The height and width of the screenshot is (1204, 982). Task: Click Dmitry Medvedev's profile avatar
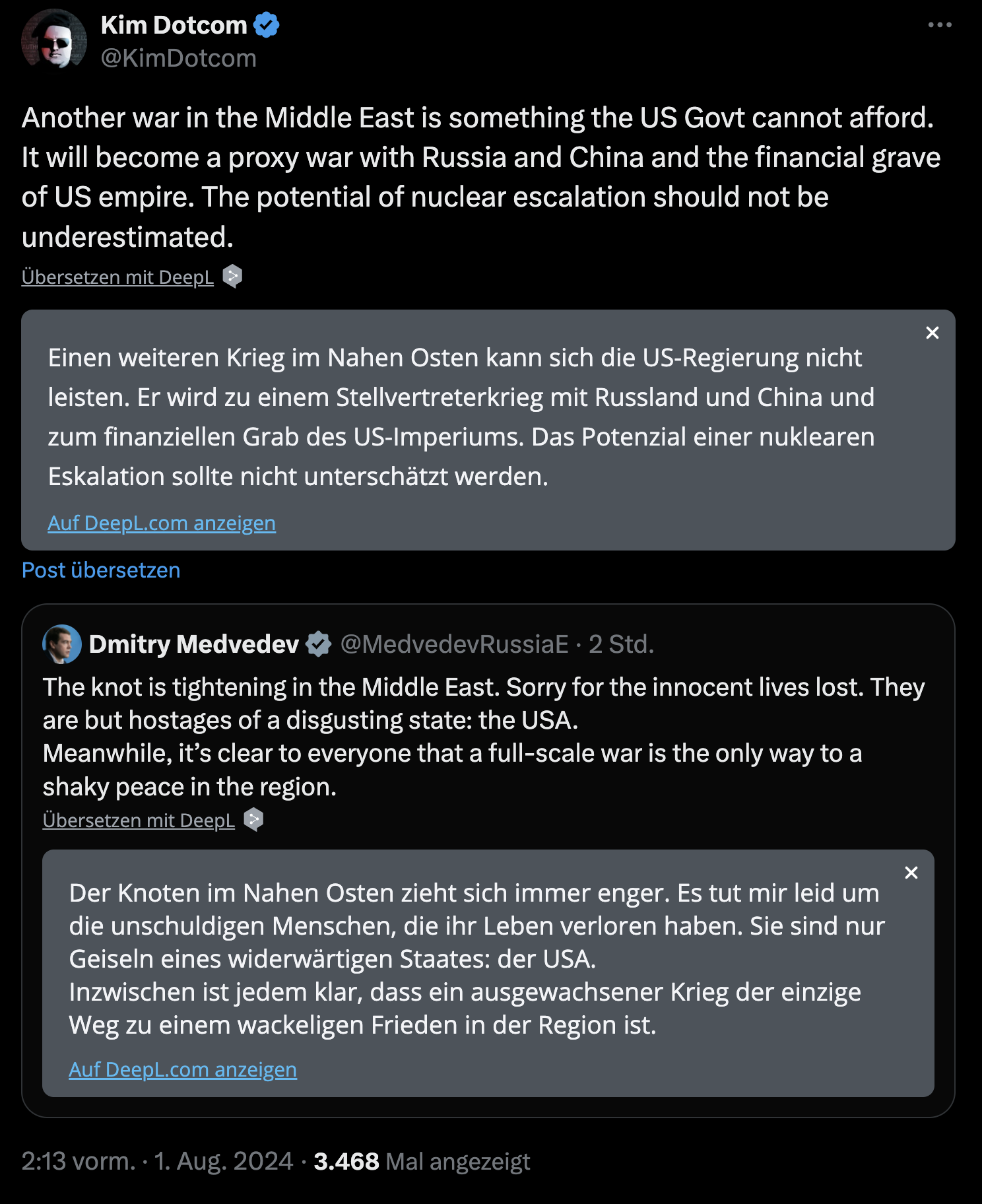click(62, 644)
